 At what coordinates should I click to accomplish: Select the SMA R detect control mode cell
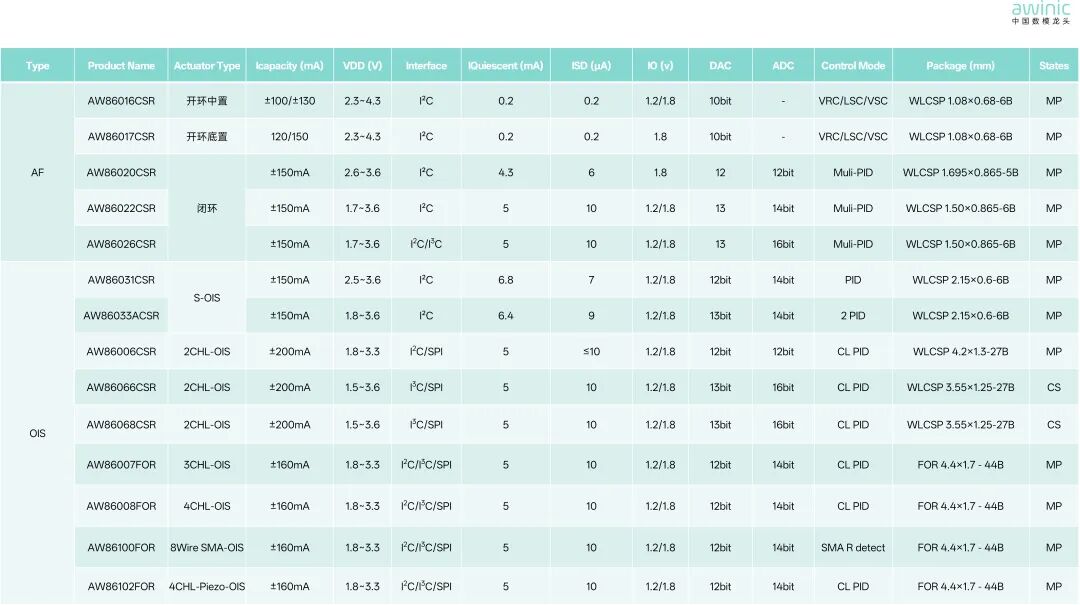click(853, 548)
